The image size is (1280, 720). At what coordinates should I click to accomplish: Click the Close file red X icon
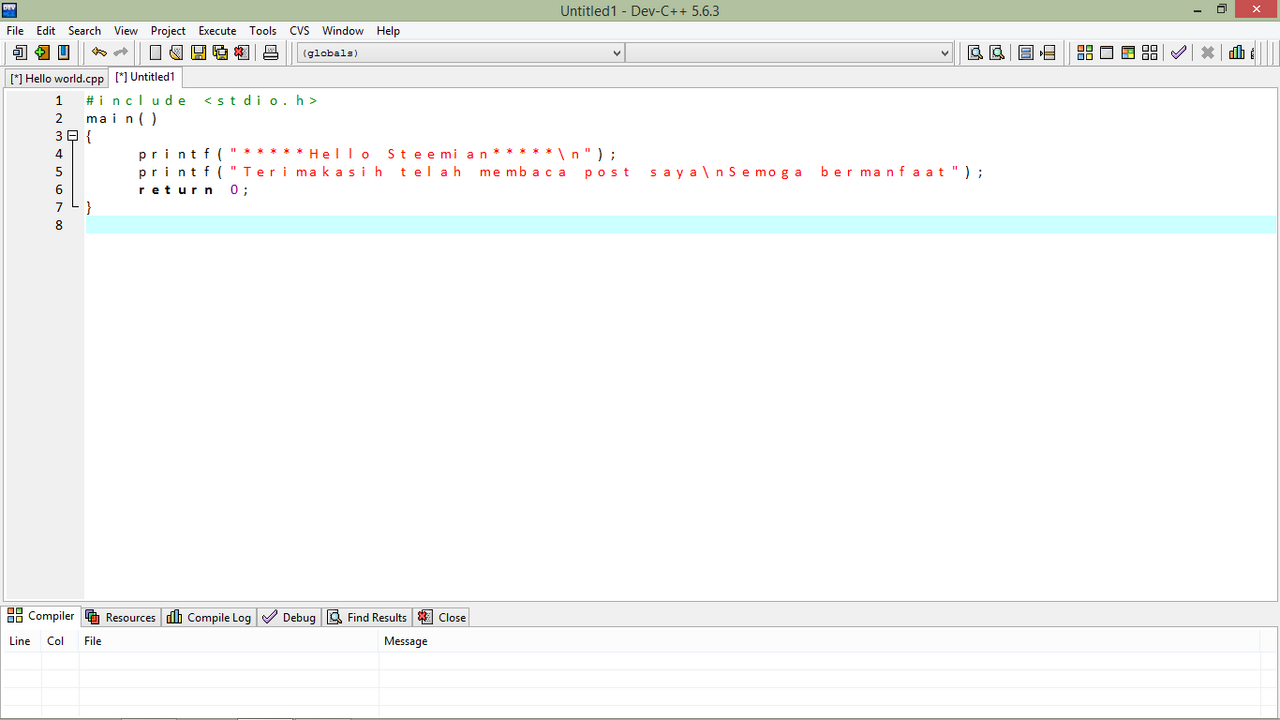click(x=241, y=53)
